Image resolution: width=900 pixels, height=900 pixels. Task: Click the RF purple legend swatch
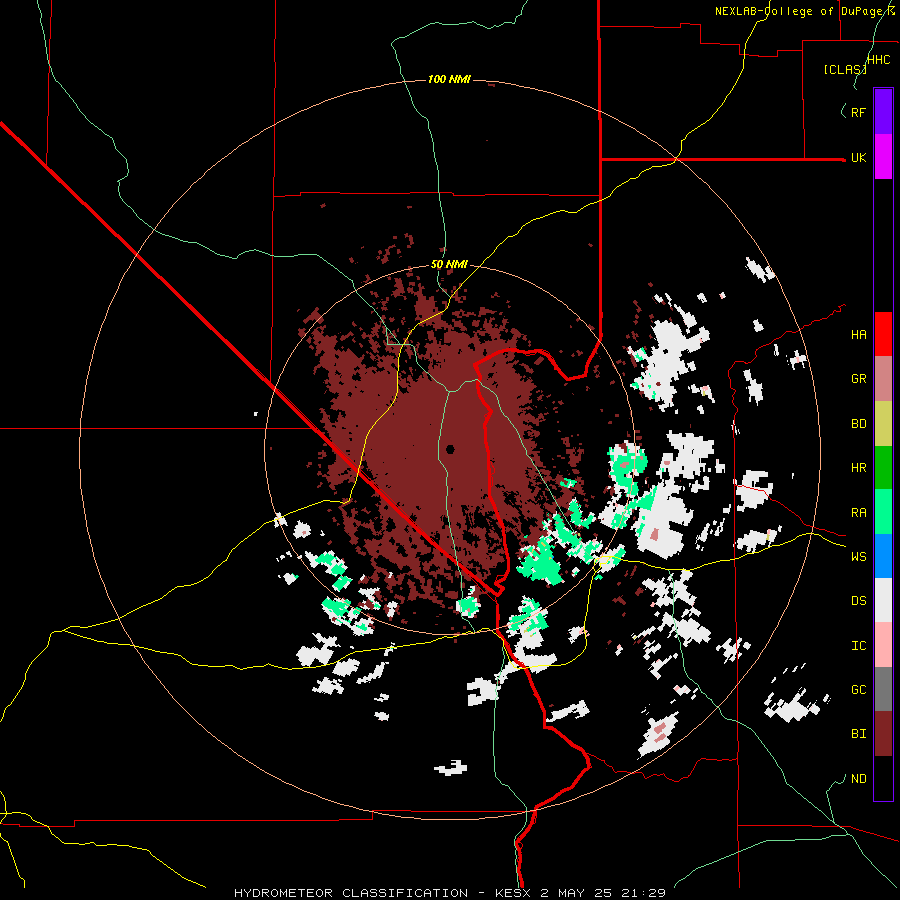[x=883, y=112]
